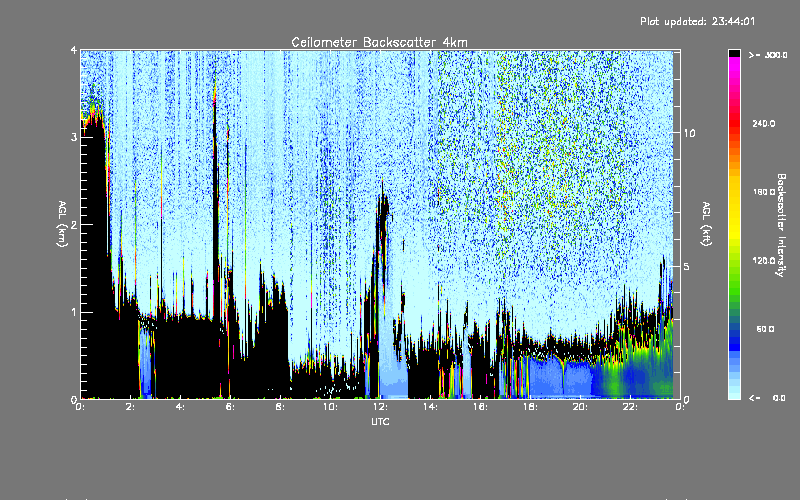Click the left 'AGL (km)' axis label

point(62,224)
